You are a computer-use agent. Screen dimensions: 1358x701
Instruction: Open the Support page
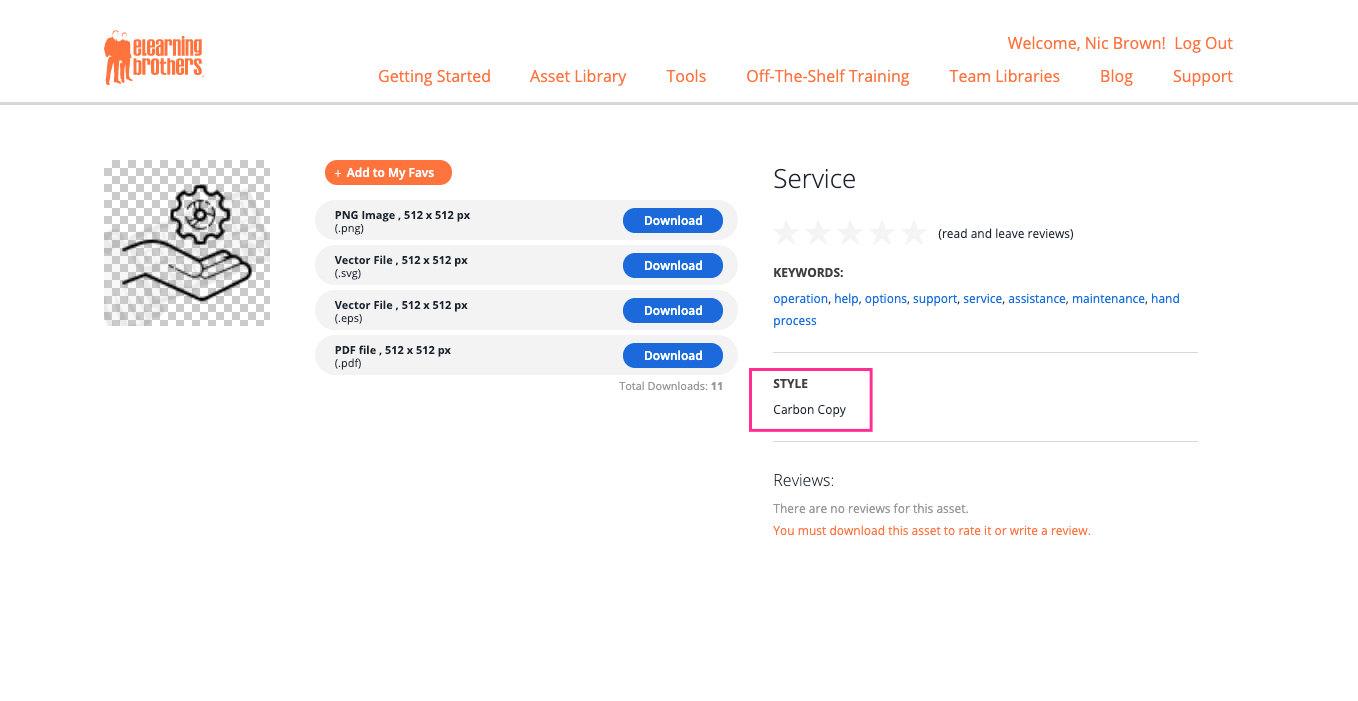point(1202,76)
